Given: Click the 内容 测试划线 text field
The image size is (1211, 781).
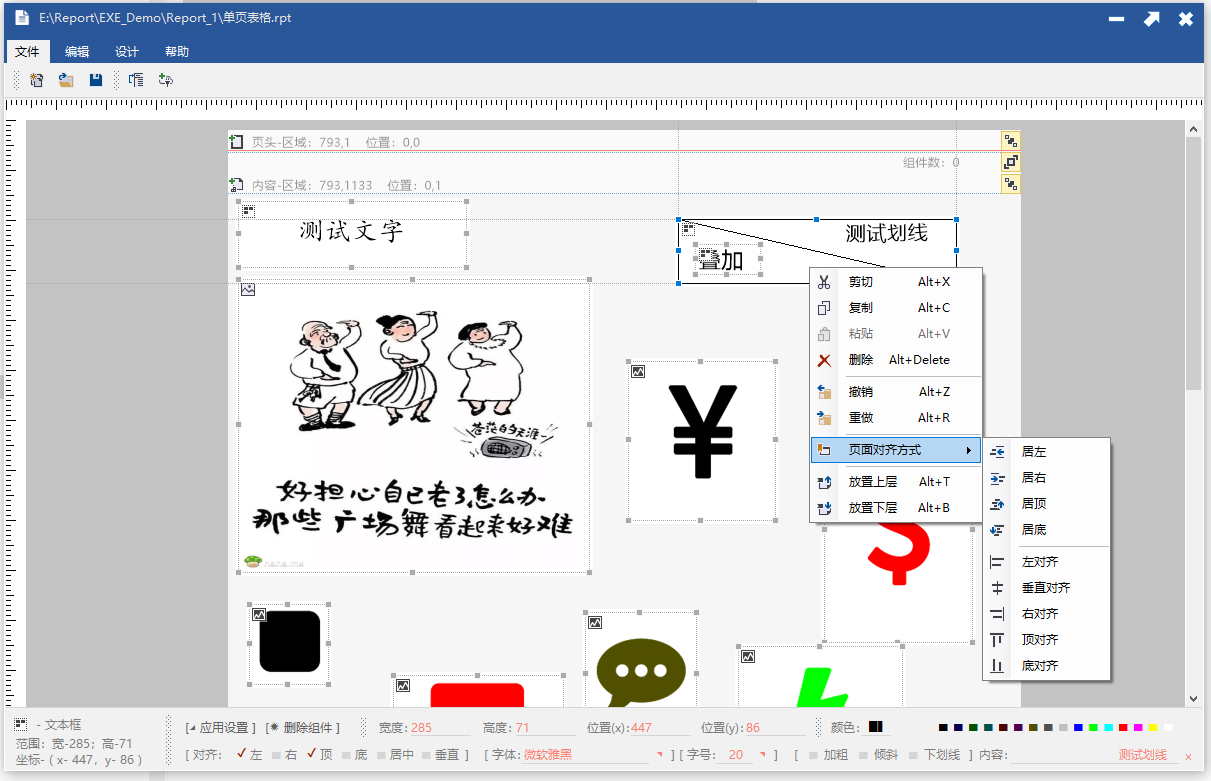Looking at the screenshot, I should point(1094,755).
